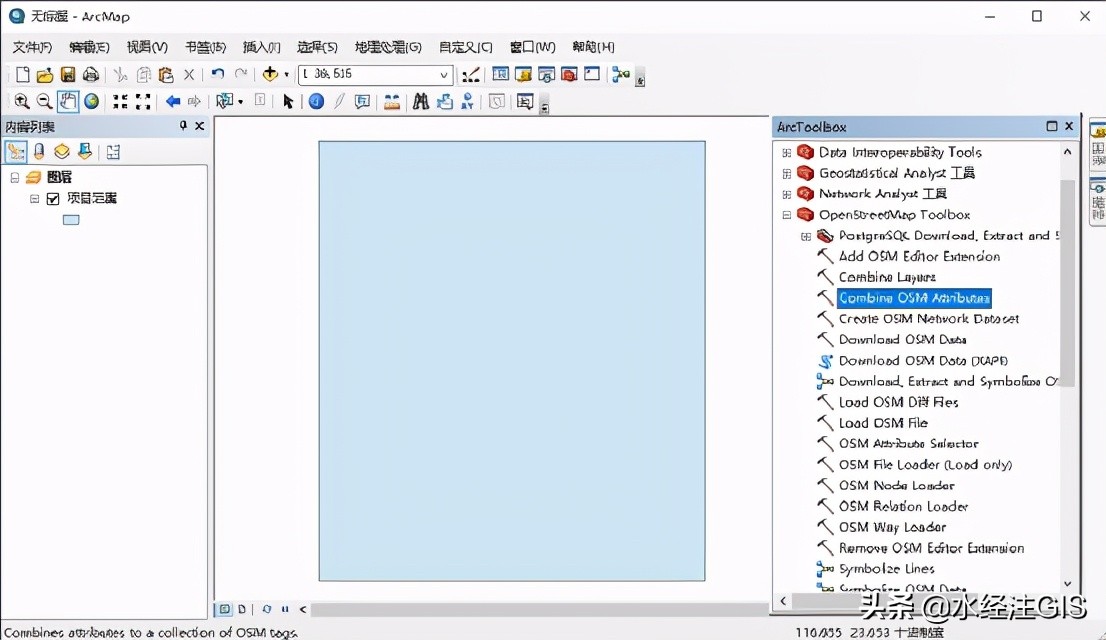This screenshot has width=1106, height=640.
Task: Click the 项目范围 layer symbol swatch
Action: pyautogui.click(x=71, y=220)
